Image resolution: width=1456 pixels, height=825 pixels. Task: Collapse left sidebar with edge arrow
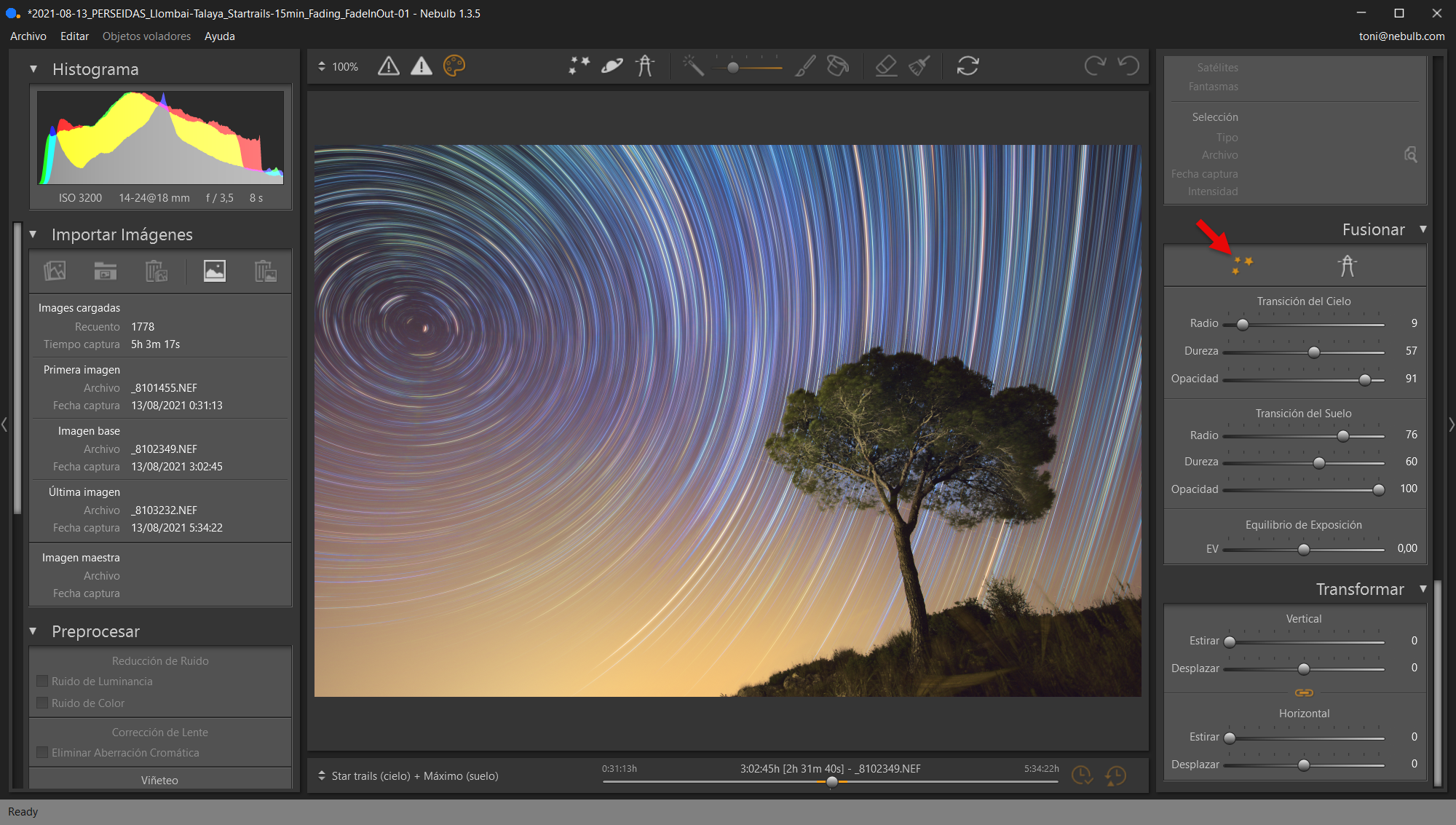tap(4, 425)
